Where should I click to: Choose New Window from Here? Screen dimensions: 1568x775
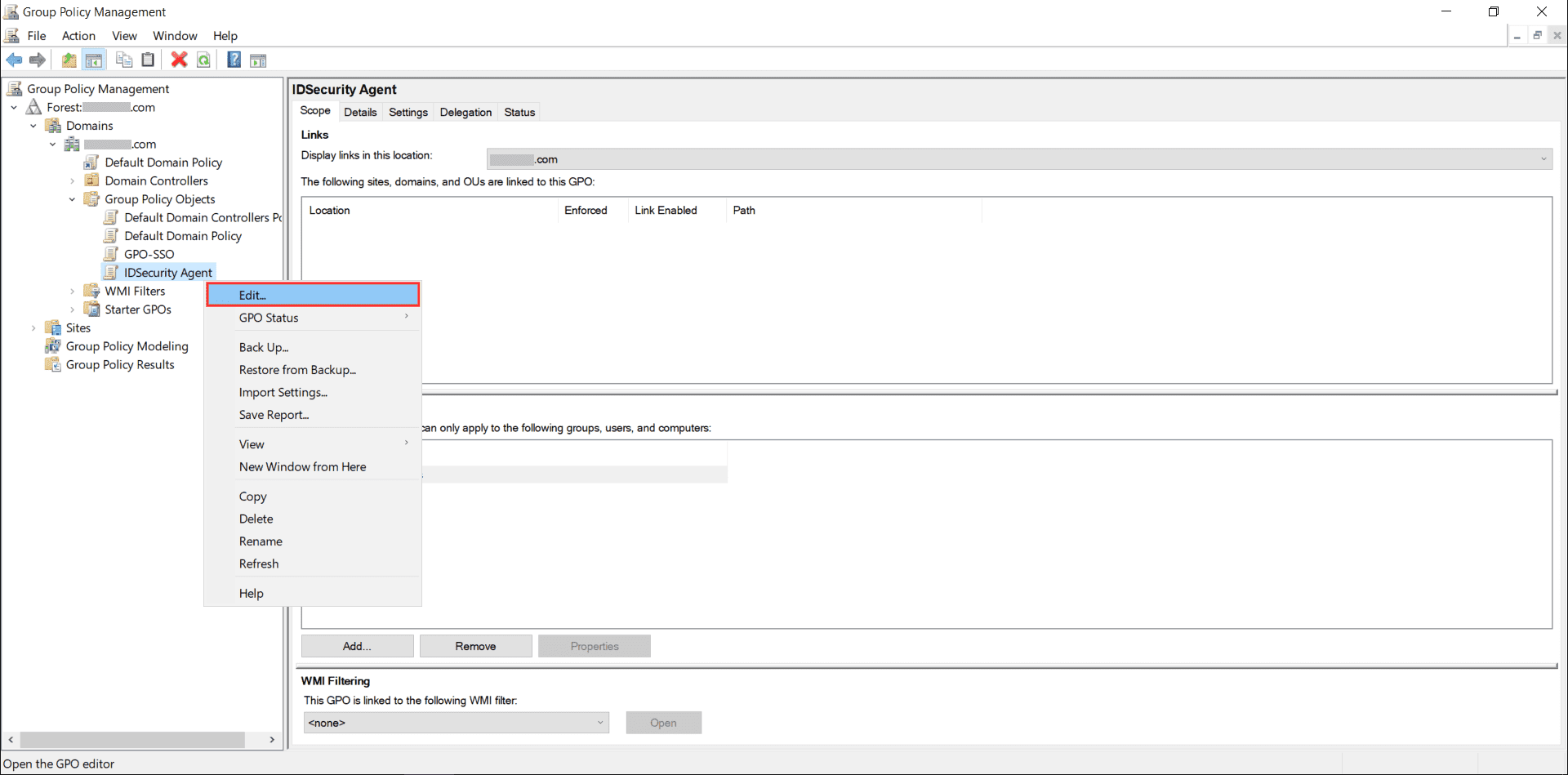point(313,467)
